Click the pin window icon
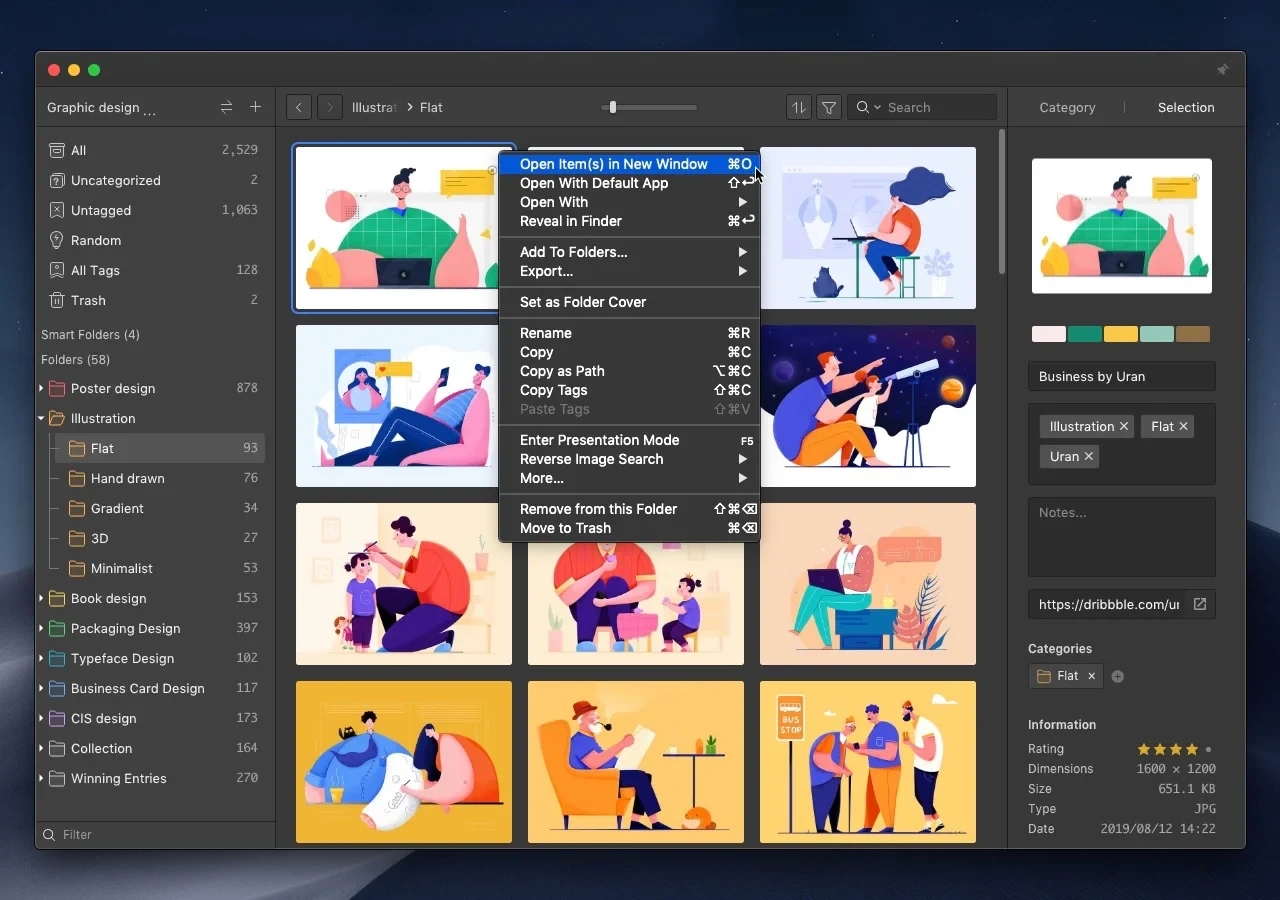The width and height of the screenshot is (1280, 900). (x=1222, y=70)
